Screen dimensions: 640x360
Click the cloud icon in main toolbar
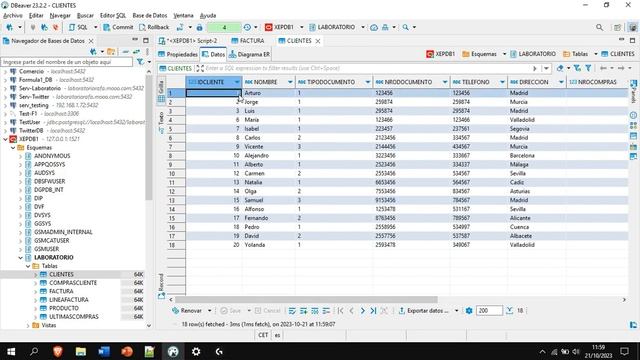tap(374, 27)
